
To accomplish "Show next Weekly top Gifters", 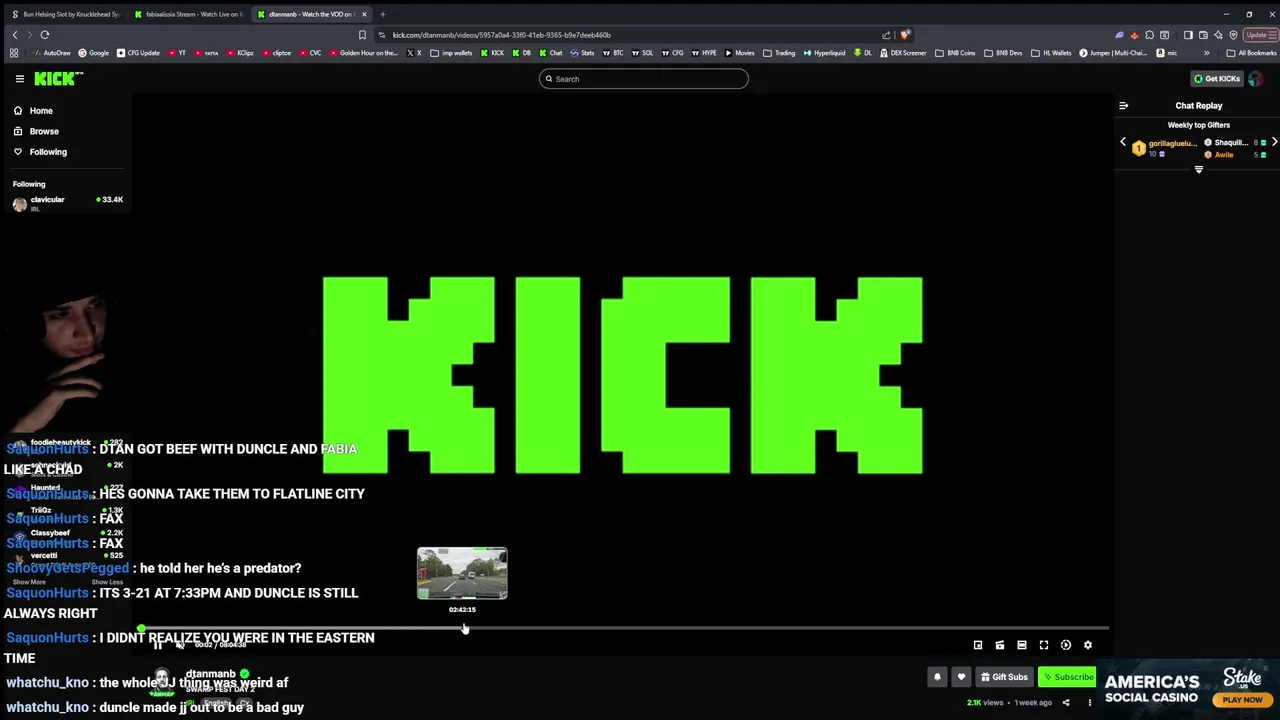I will point(1274,143).
